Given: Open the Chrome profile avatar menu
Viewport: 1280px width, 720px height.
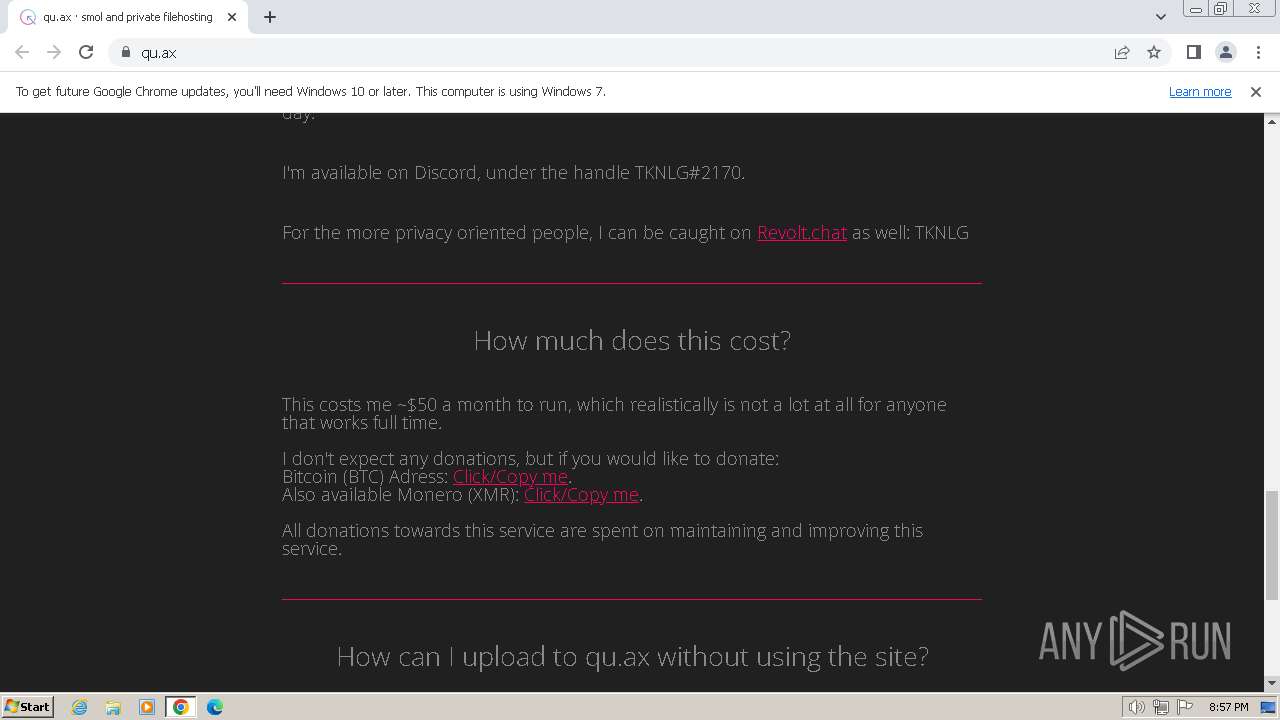Looking at the screenshot, I should click(1225, 52).
